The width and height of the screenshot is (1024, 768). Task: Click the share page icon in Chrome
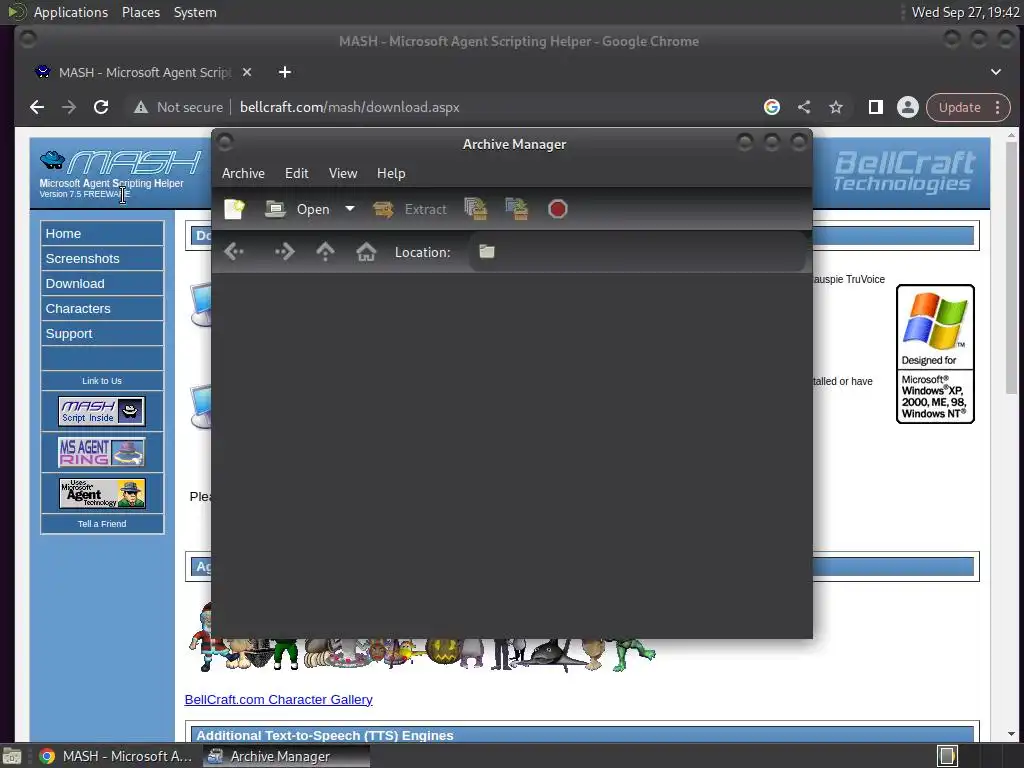(x=804, y=107)
